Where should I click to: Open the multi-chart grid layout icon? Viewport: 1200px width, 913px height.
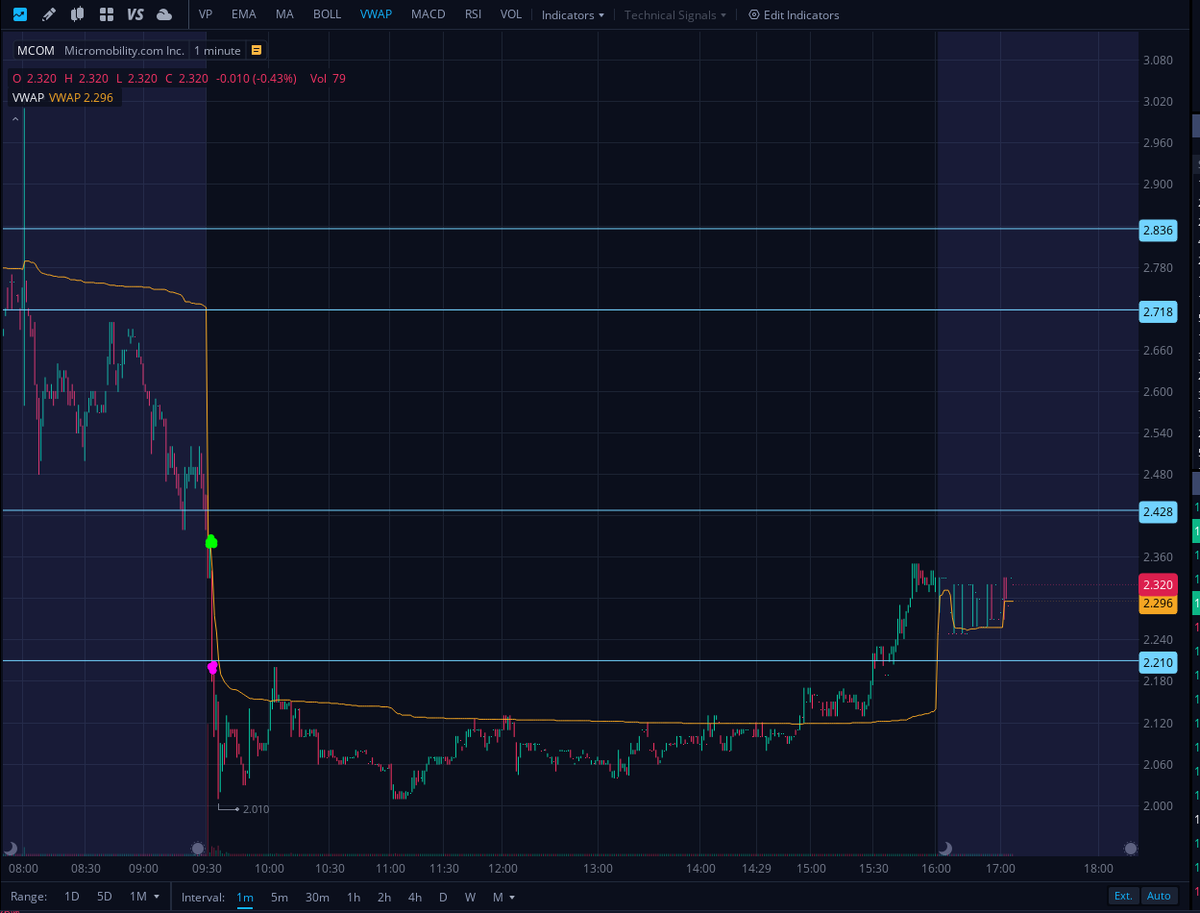coord(106,15)
